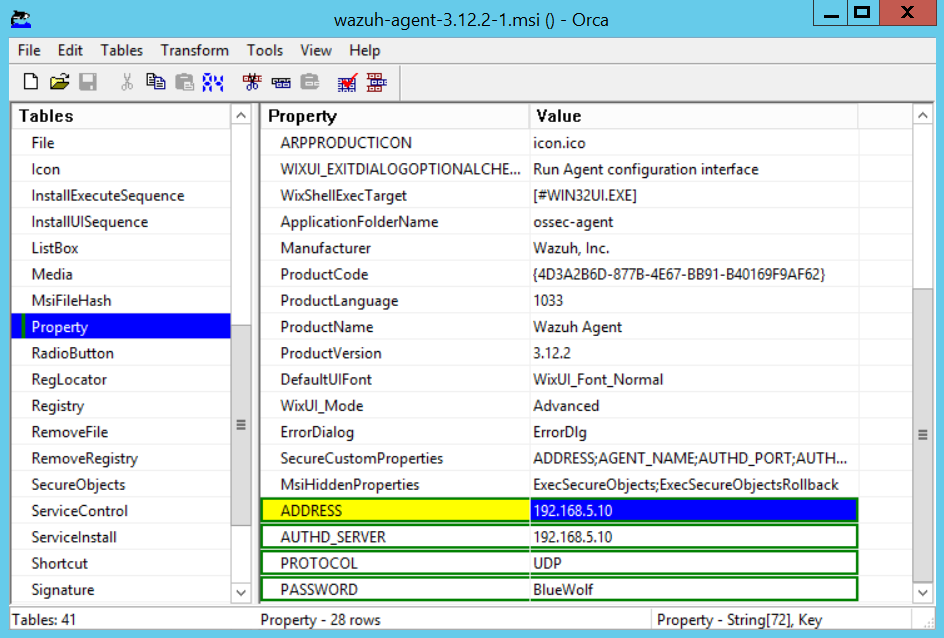Viewport: 944px width, 638px height.
Task: Select the InstallExecuteSequence table
Action: coord(121,196)
